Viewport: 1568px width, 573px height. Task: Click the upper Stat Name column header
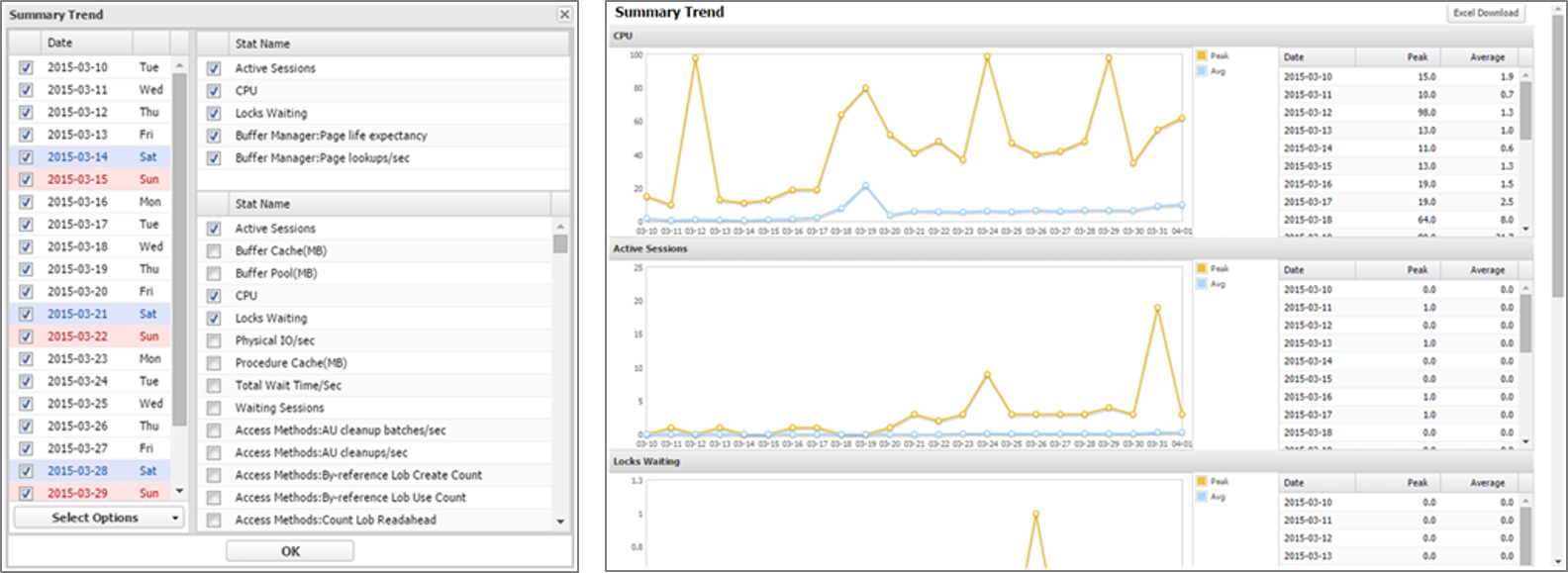(399, 44)
